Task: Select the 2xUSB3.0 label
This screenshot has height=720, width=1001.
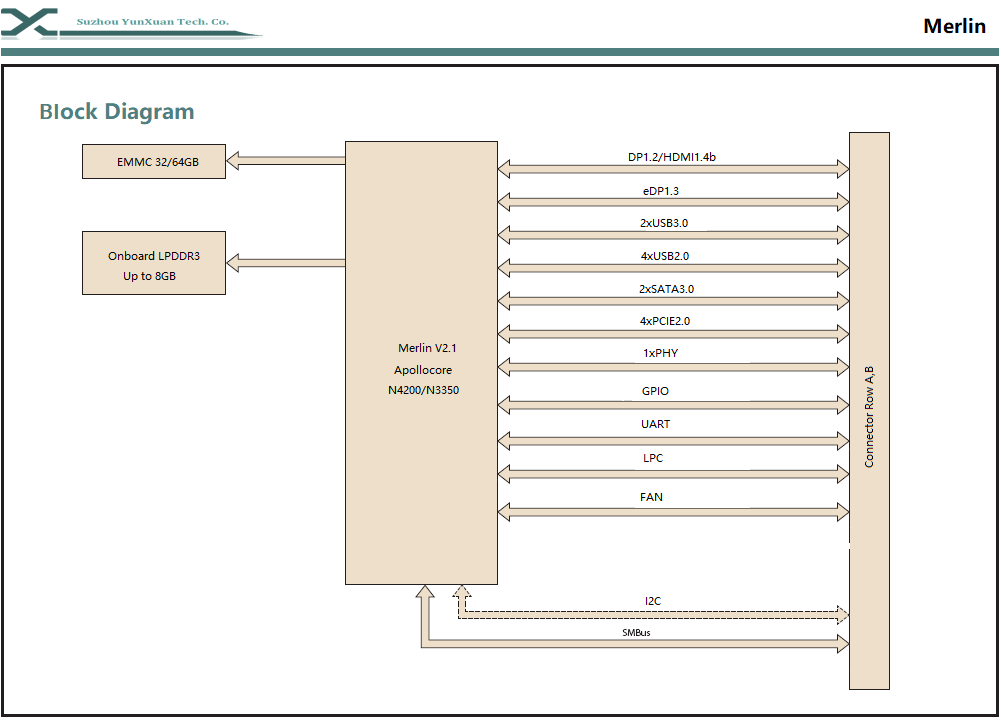Action: tap(664, 223)
